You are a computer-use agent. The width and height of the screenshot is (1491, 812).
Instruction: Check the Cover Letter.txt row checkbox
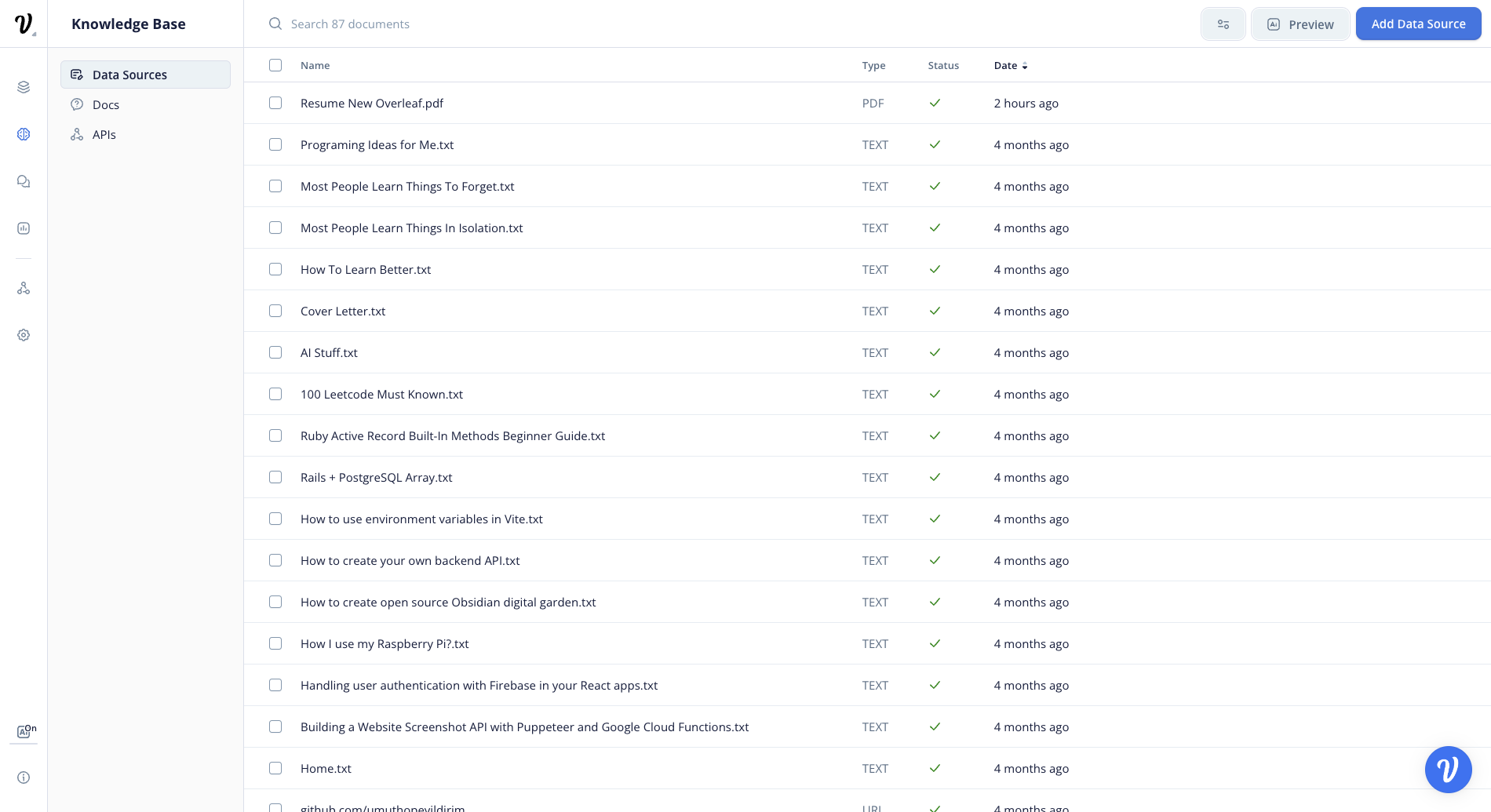tap(275, 311)
